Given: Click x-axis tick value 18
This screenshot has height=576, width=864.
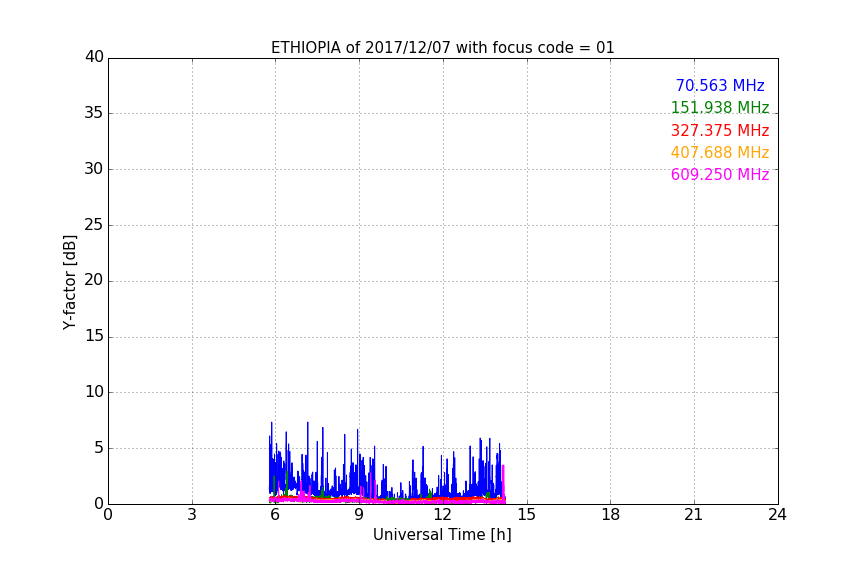Looking at the screenshot, I should point(611,515).
